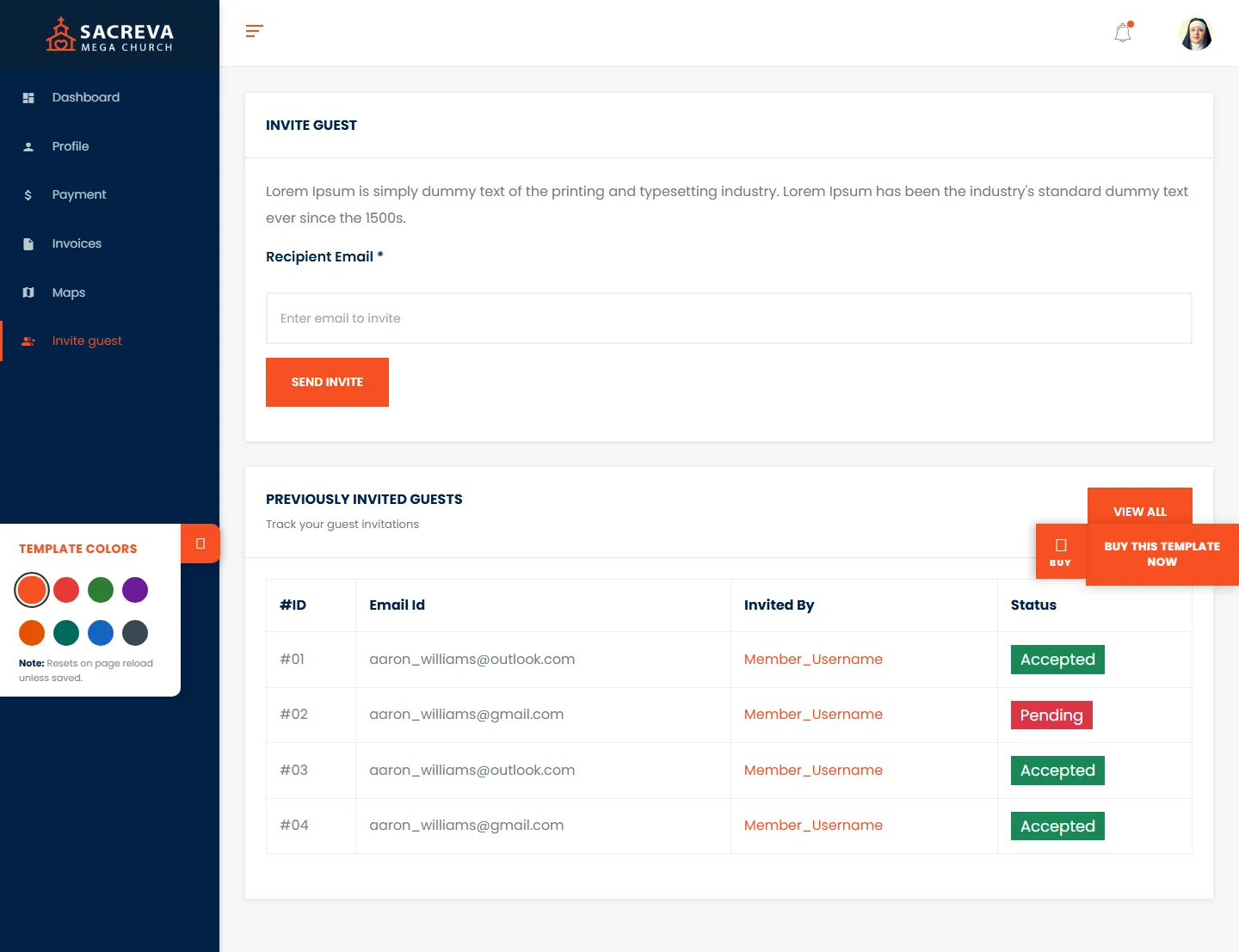The image size is (1239, 952).
Task: Toggle the hamburger sidebar menu icon
Action: (x=254, y=32)
